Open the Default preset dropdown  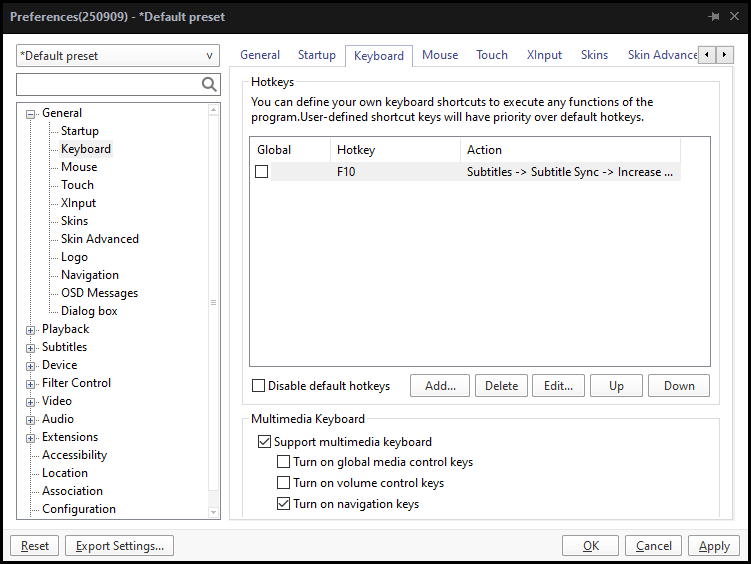coord(118,56)
